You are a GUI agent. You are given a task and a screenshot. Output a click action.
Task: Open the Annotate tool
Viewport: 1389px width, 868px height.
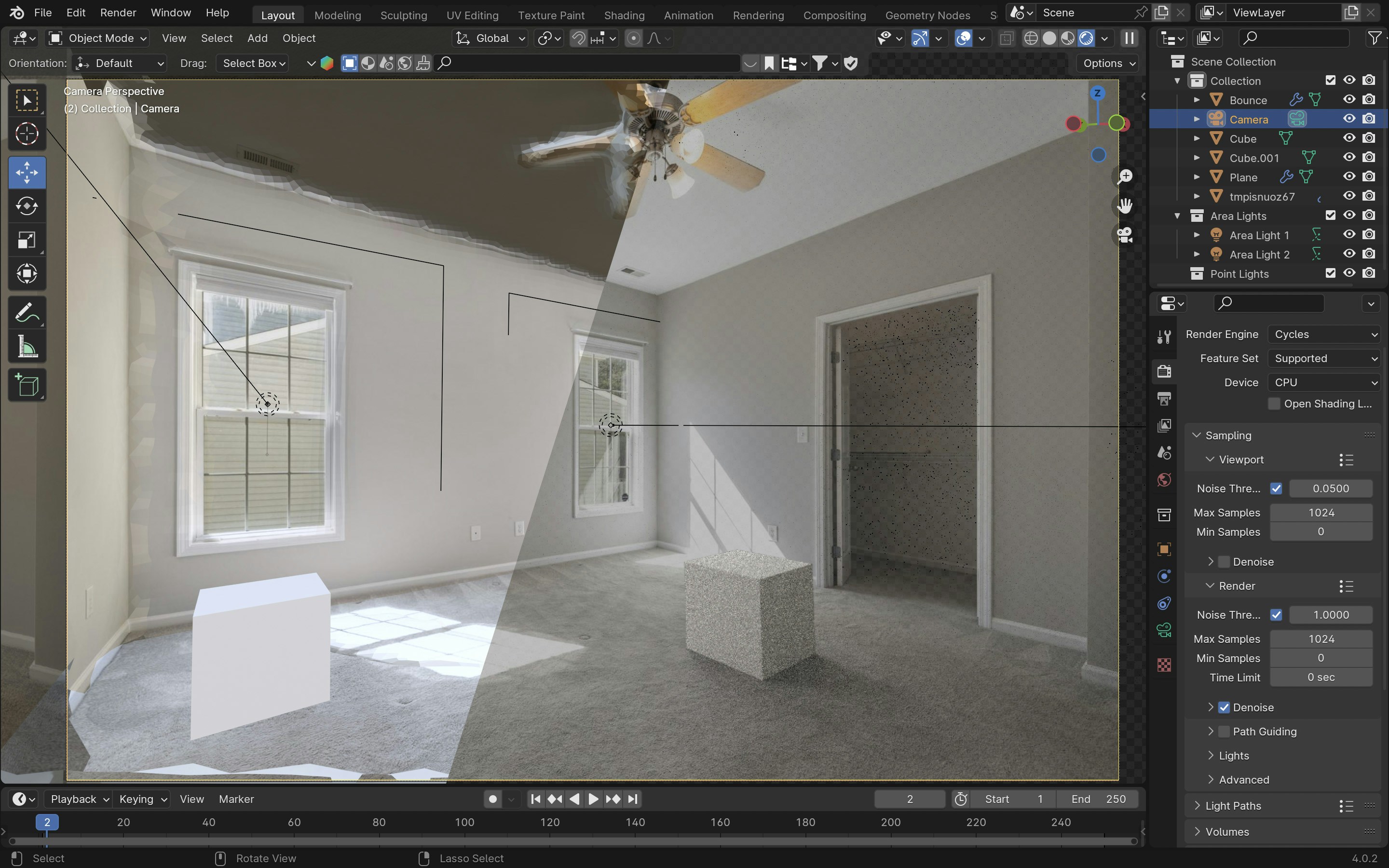(27, 312)
